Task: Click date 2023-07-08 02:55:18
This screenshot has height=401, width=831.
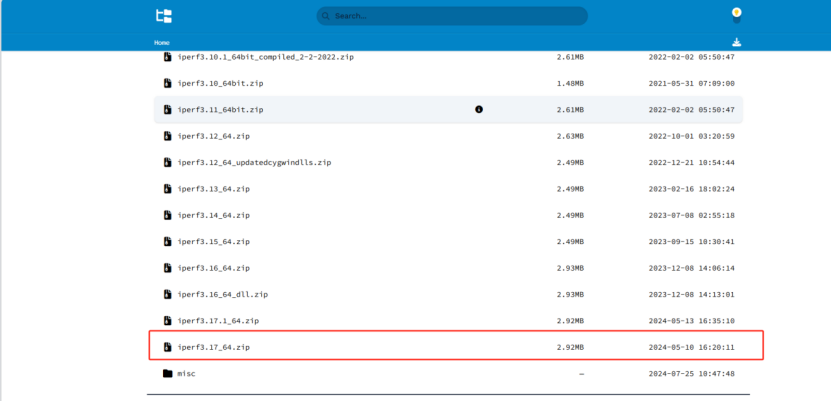Action: (692, 215)
